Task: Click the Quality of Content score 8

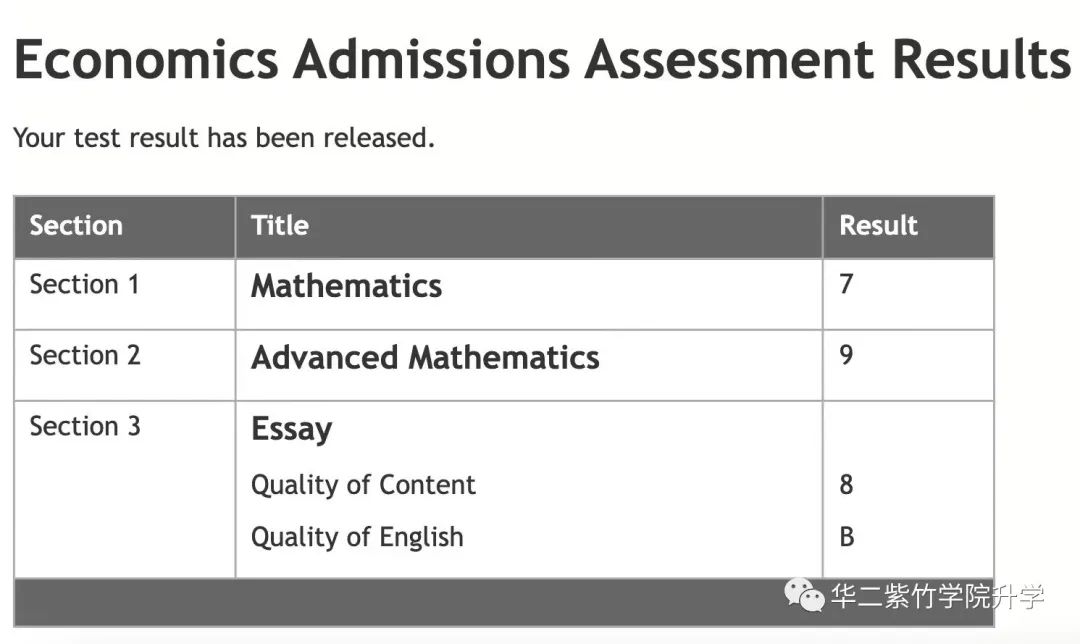Action: coord(847,485)
